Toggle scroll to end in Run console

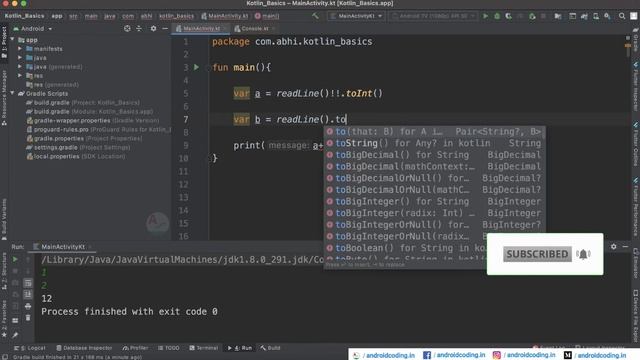click(28, 294)
